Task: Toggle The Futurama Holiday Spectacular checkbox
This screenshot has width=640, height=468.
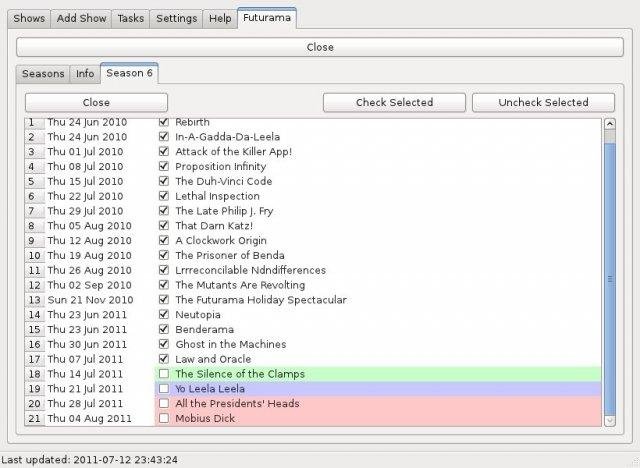Action: coord(164,299)
